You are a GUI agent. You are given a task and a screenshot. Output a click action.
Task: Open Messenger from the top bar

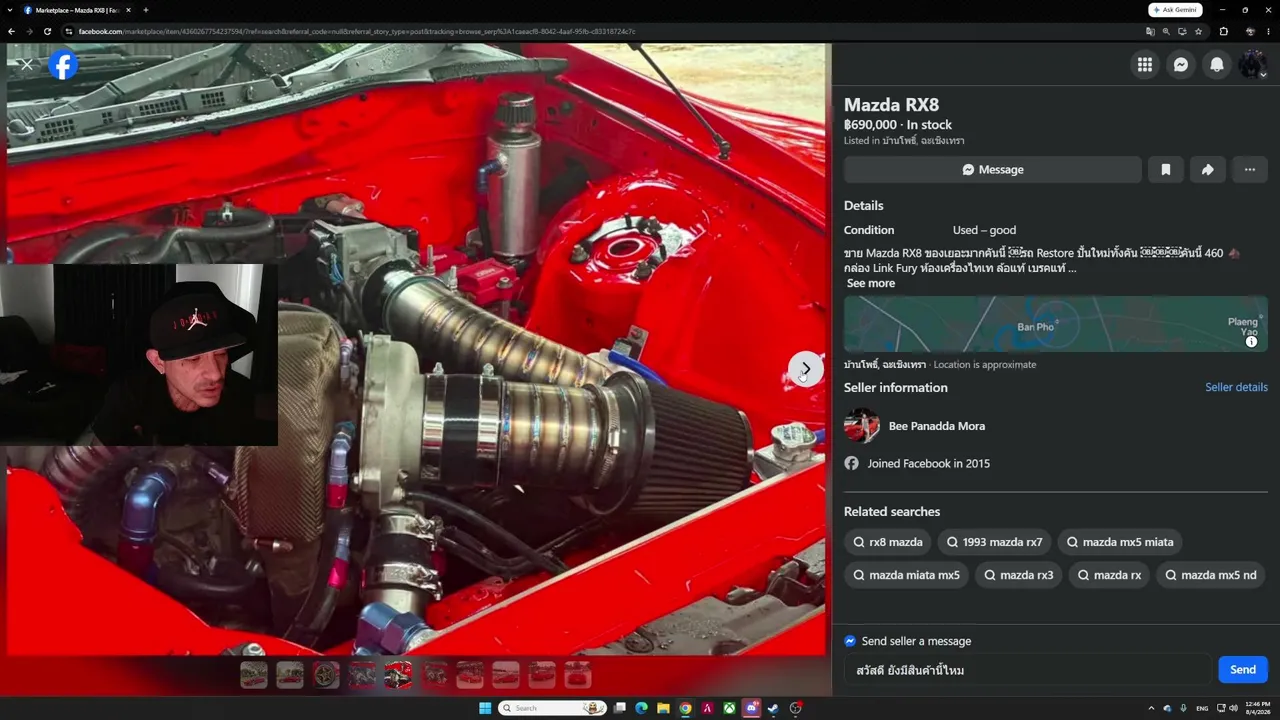(1181, 65)
